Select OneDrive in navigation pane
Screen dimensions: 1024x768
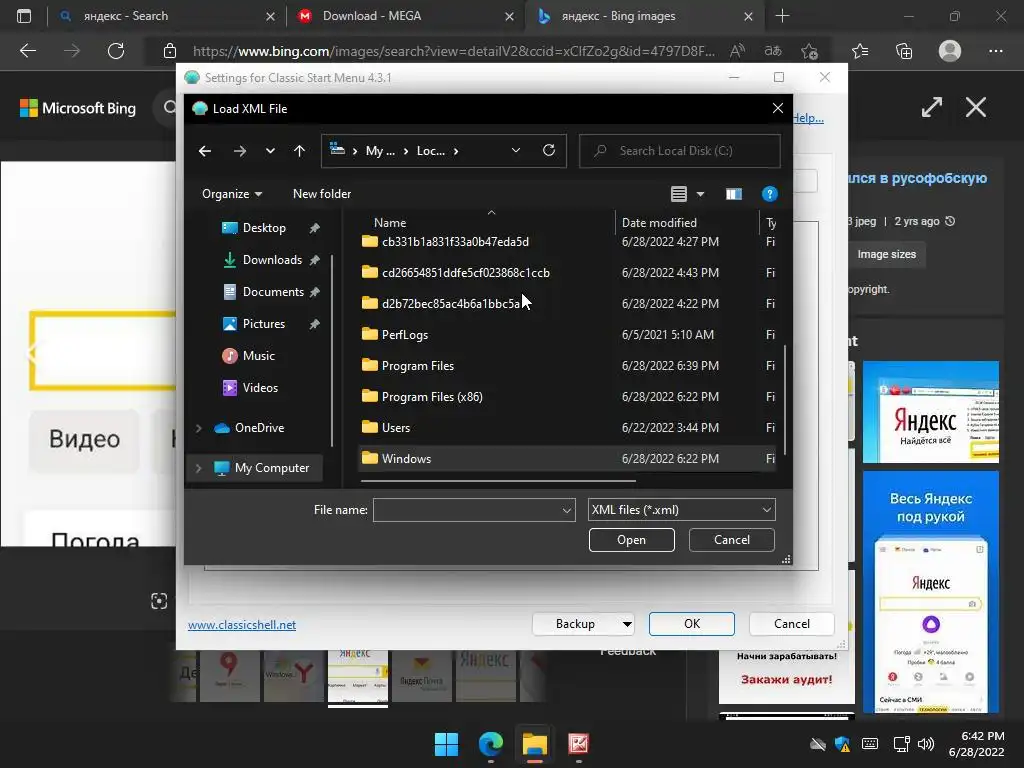coord(259,428)
